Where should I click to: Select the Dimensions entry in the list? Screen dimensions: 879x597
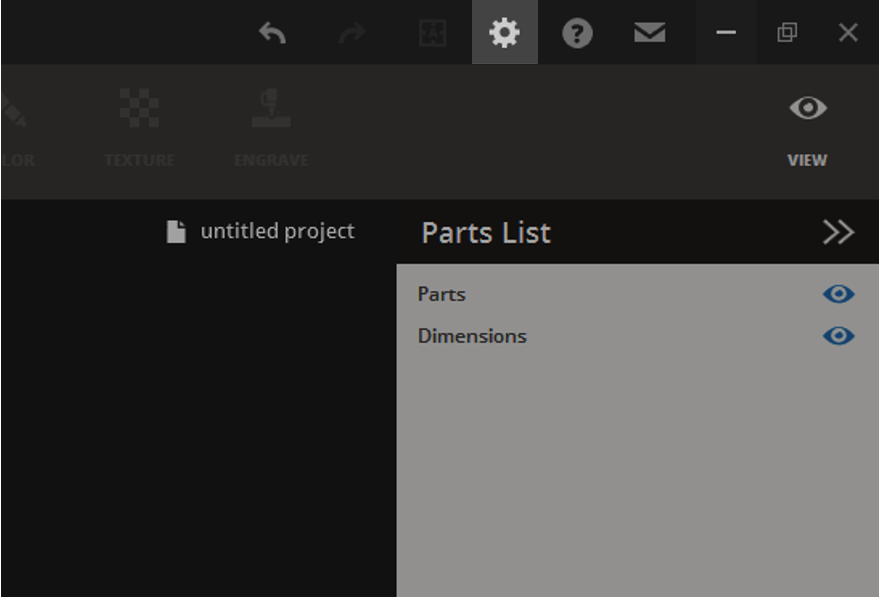[471, 335]
